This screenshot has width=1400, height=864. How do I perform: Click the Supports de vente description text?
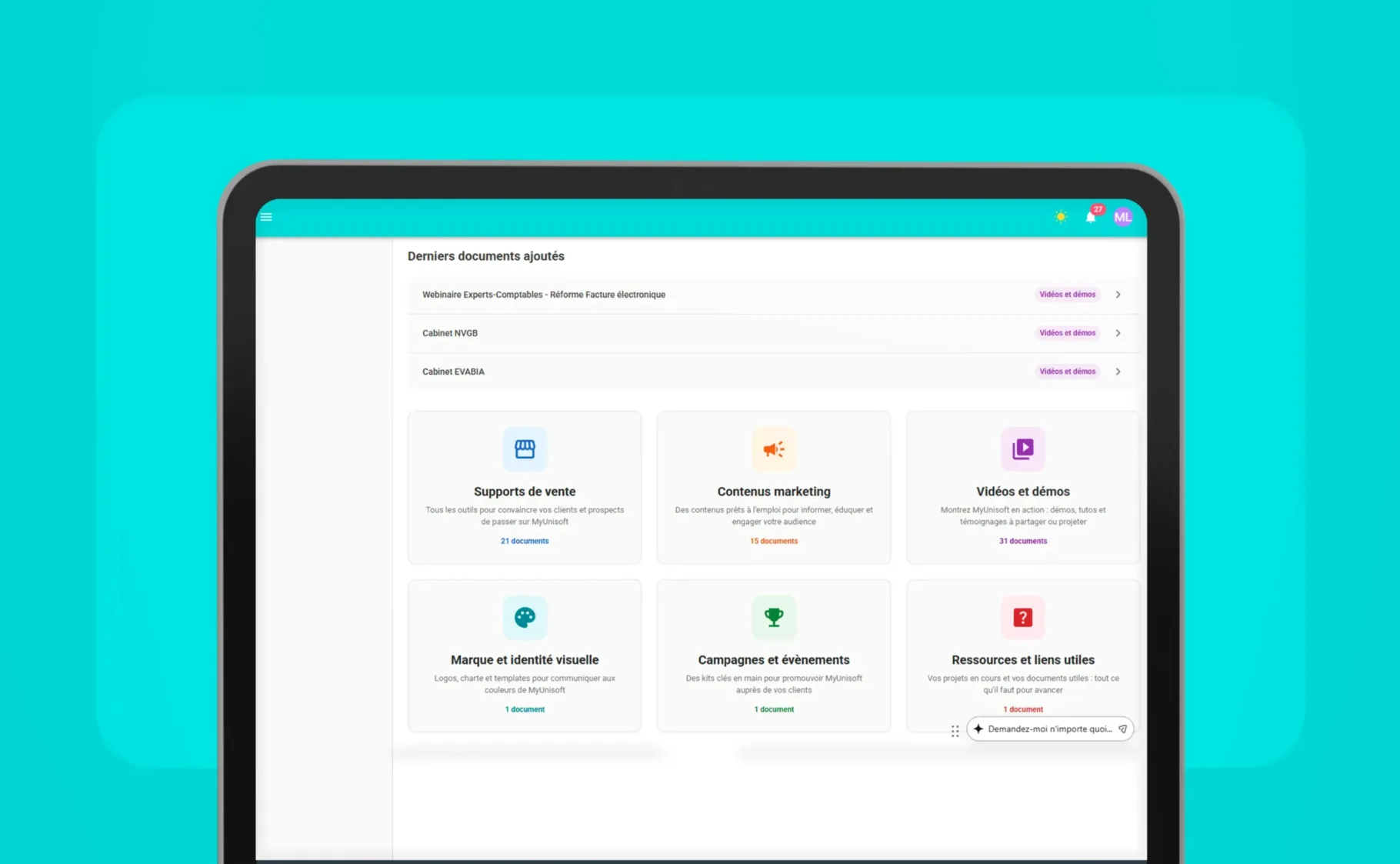coord(525,515)
